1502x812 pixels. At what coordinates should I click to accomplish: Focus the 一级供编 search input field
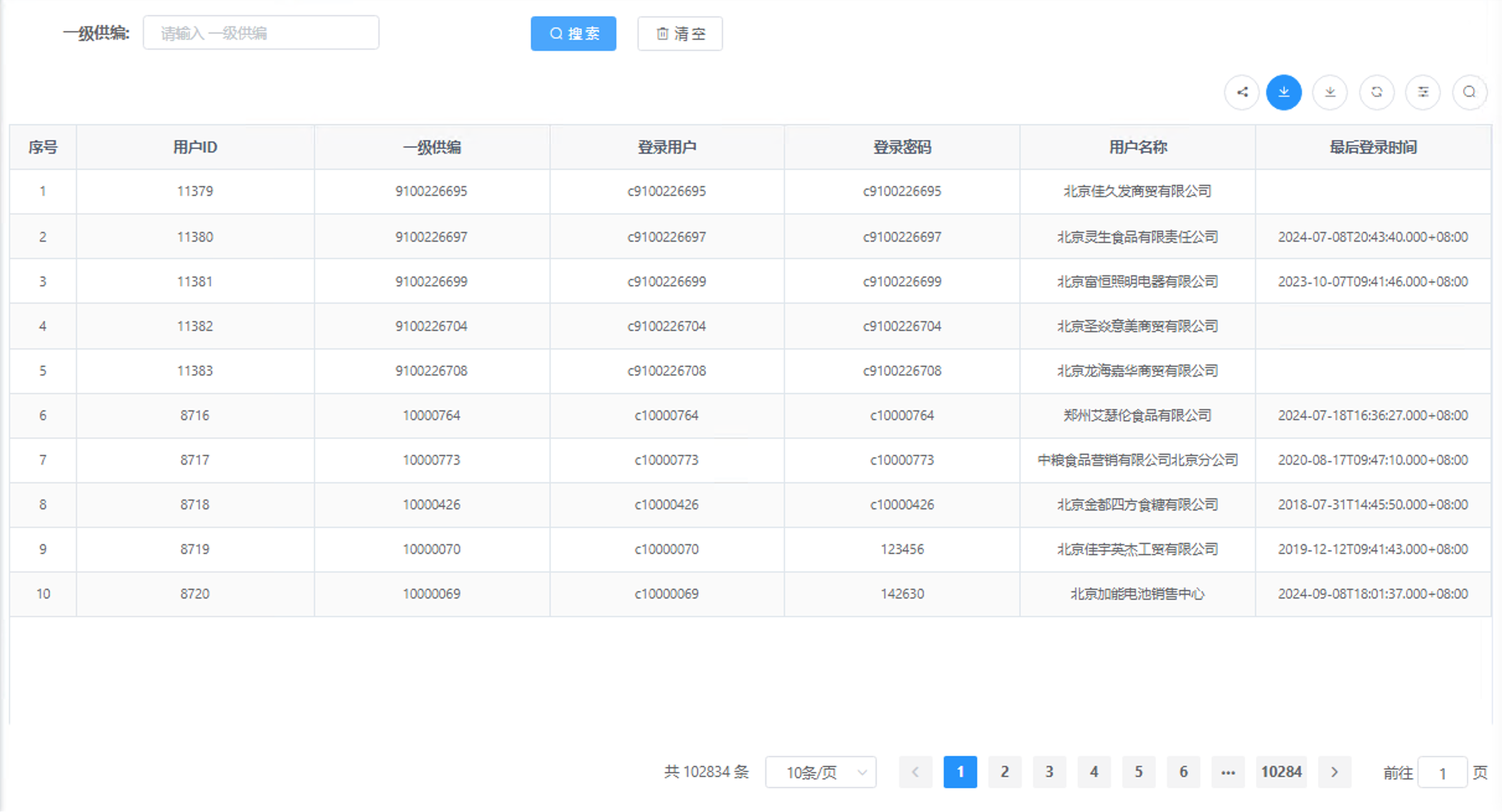[260, 33]
